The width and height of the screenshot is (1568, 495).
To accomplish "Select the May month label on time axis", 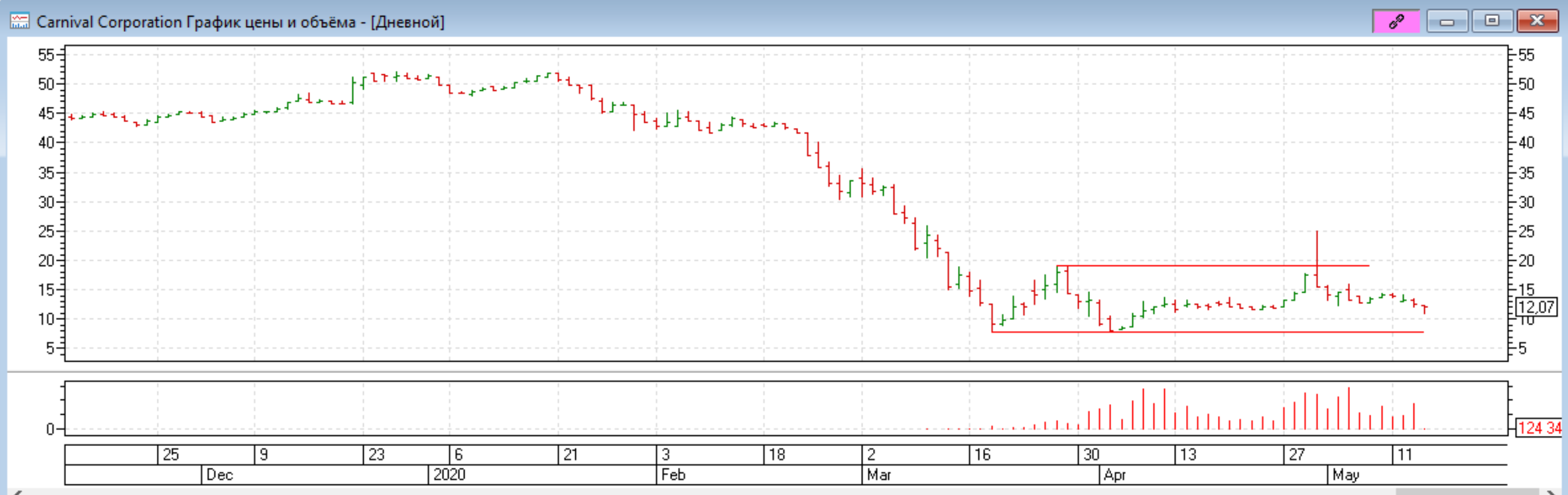I will [x=1345, y=475].
